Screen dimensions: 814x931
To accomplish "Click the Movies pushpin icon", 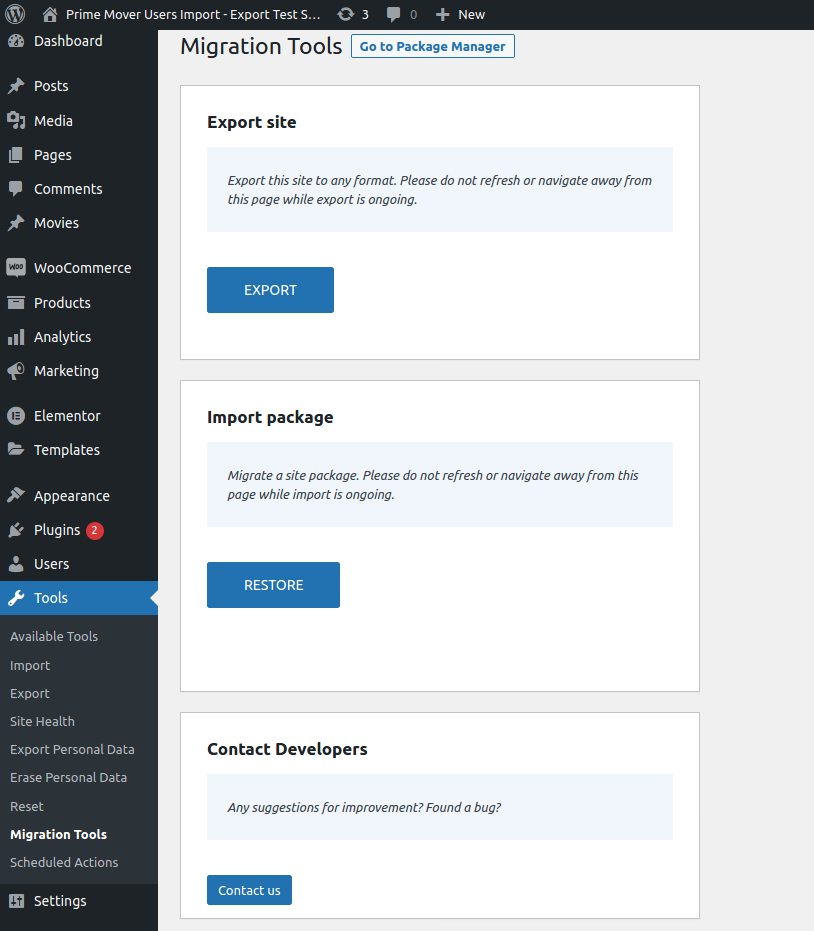I will 16,223.
